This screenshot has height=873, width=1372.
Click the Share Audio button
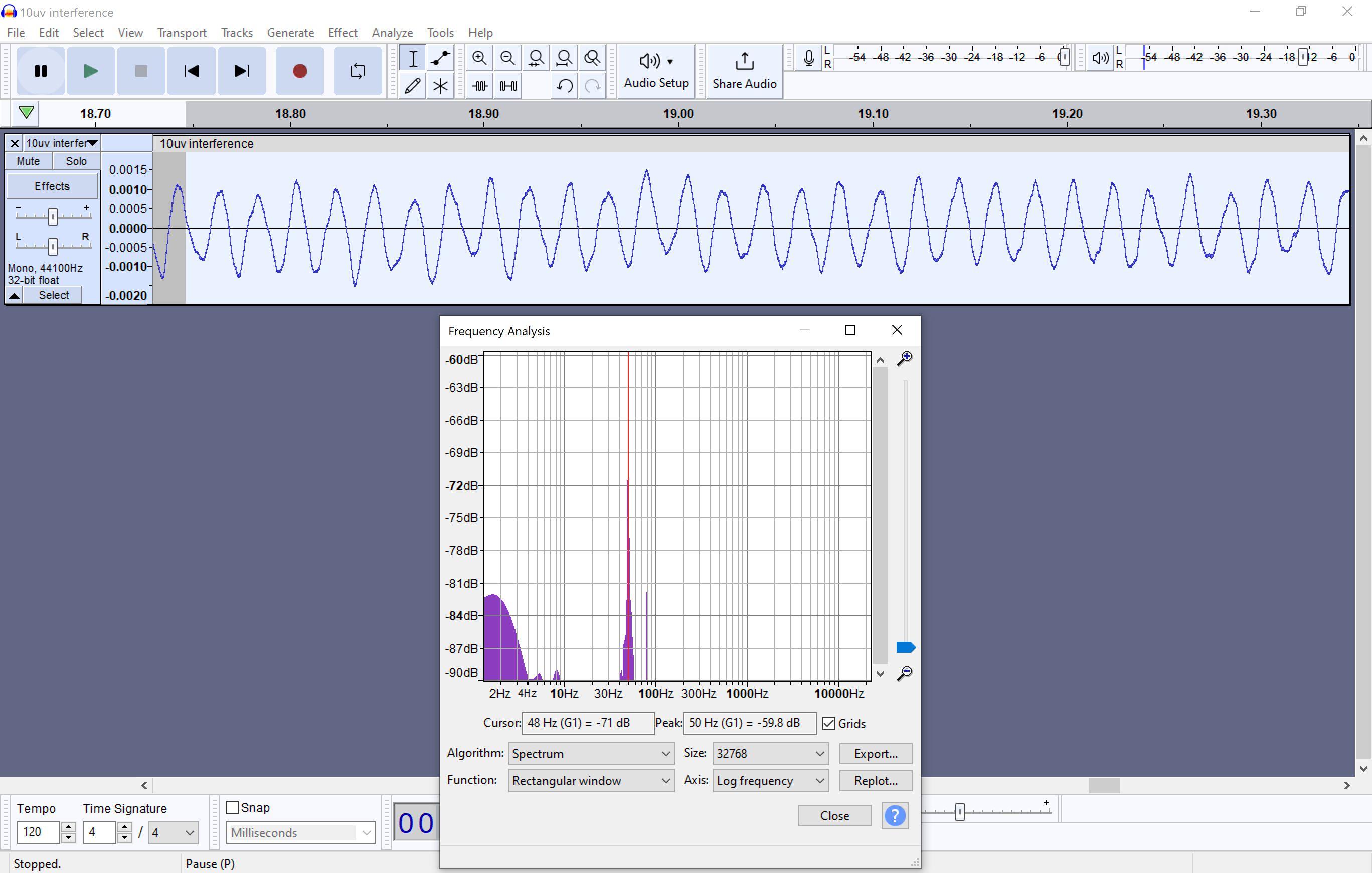pyautogui.click(x=745, y=71)
